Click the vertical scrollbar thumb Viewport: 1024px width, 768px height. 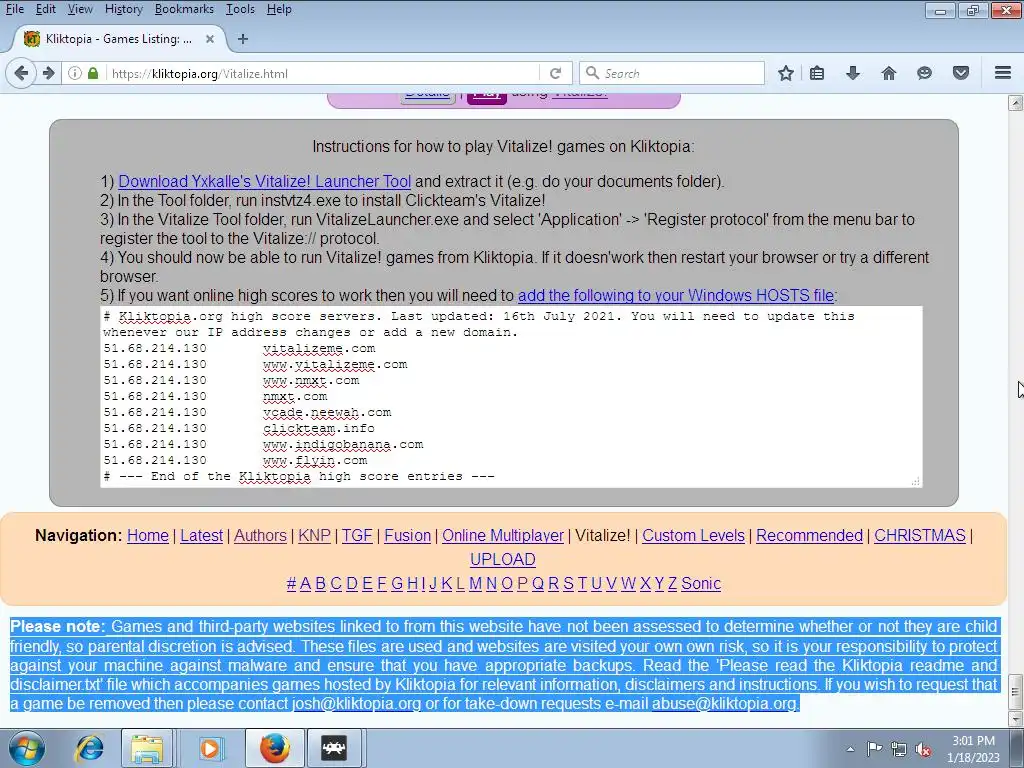1016,692
